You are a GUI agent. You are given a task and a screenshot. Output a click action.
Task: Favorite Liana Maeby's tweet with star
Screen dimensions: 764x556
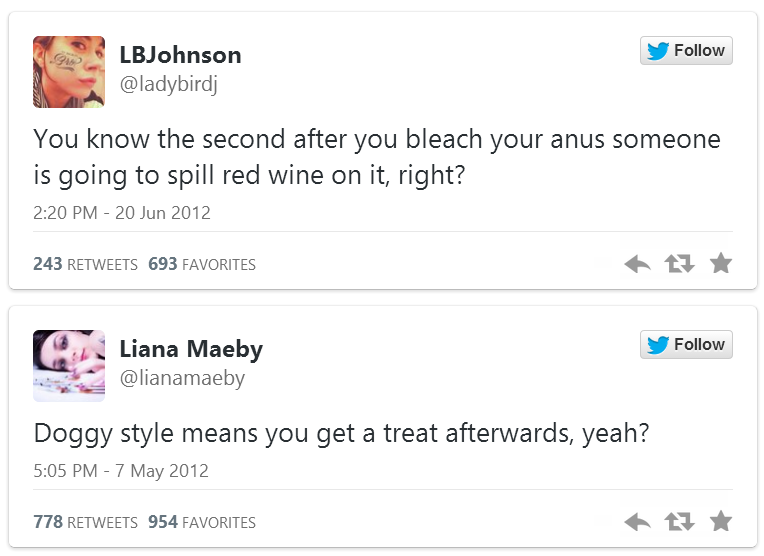(x=720, y=522)
